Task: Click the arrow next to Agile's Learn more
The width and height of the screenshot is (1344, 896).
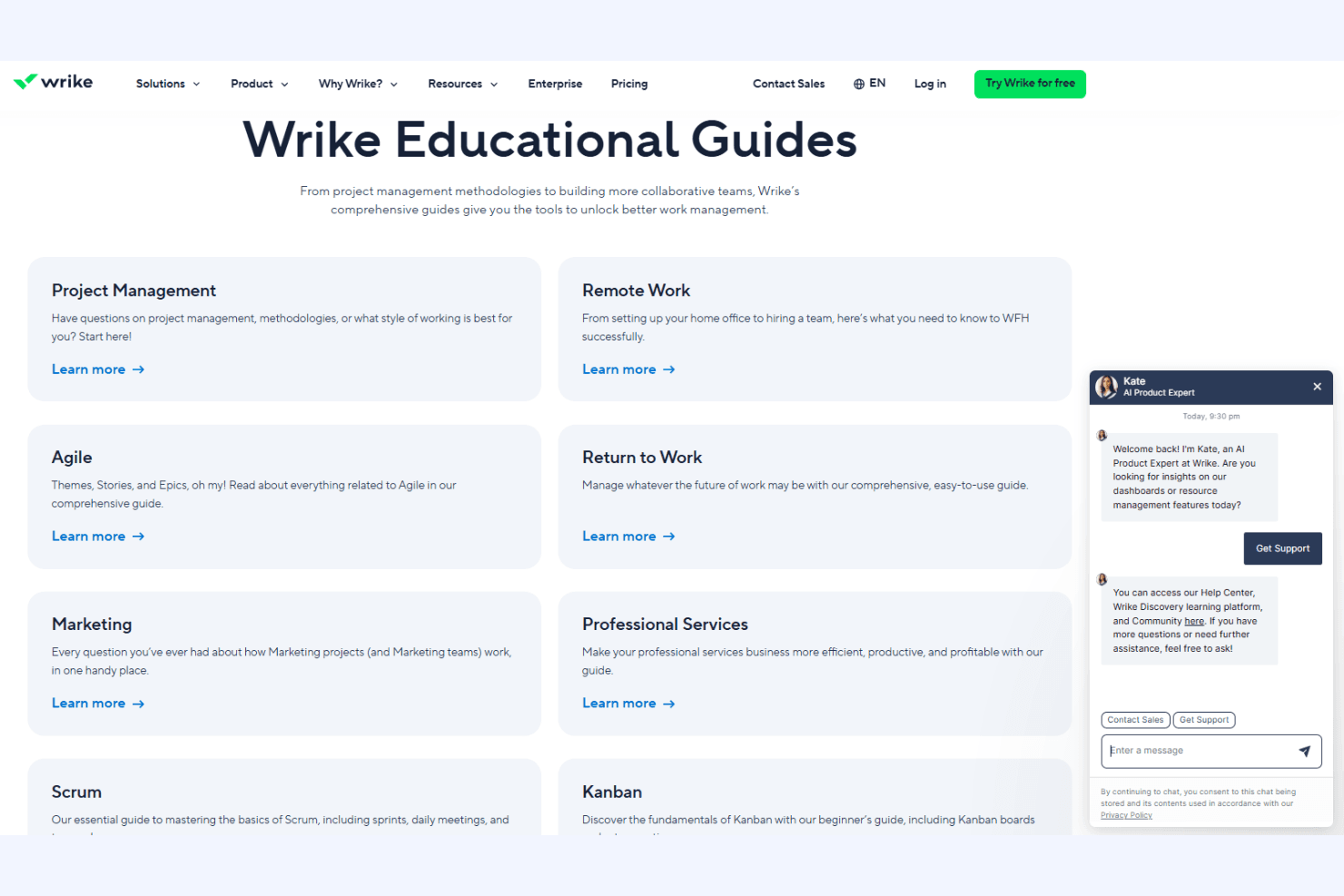Action: [138, 537]
